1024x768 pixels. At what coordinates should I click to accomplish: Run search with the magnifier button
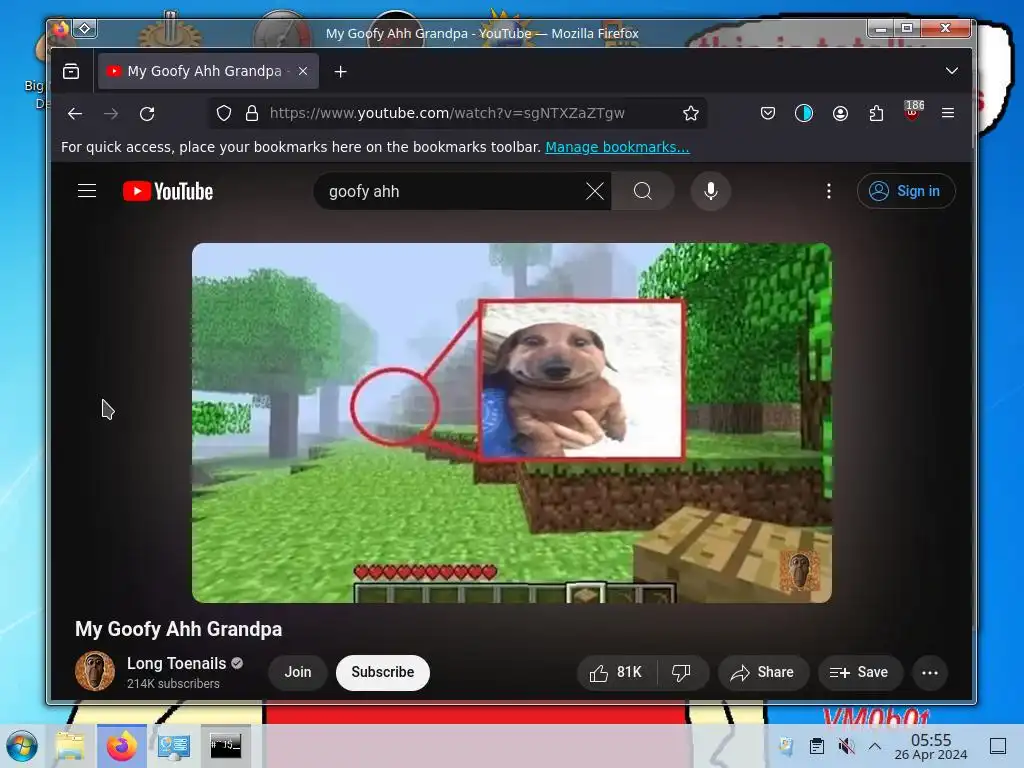[x=643, y=191]
